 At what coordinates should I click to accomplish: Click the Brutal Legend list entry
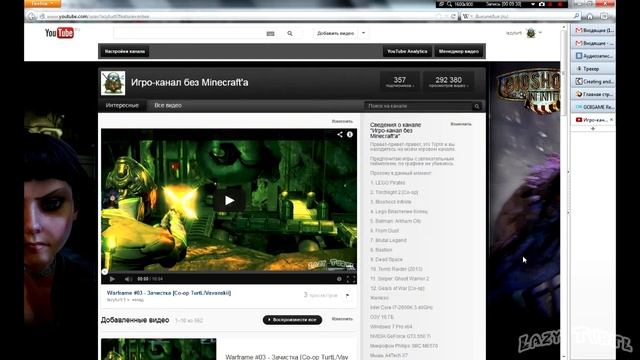(388, 240)
